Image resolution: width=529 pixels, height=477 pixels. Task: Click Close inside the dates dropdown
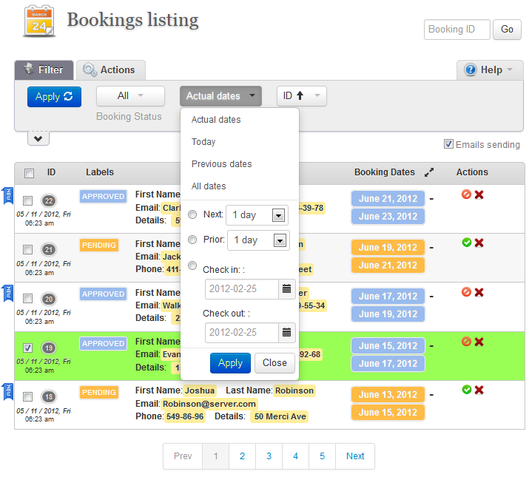pyautogui.click(x=274, y=363)
